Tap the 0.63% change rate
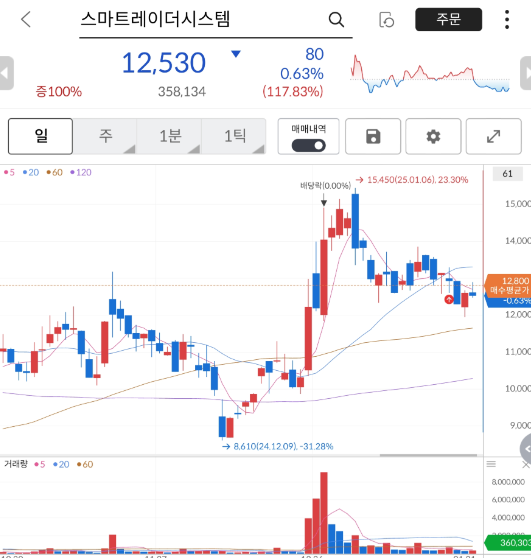531x558 pixels. pos(302,74)
